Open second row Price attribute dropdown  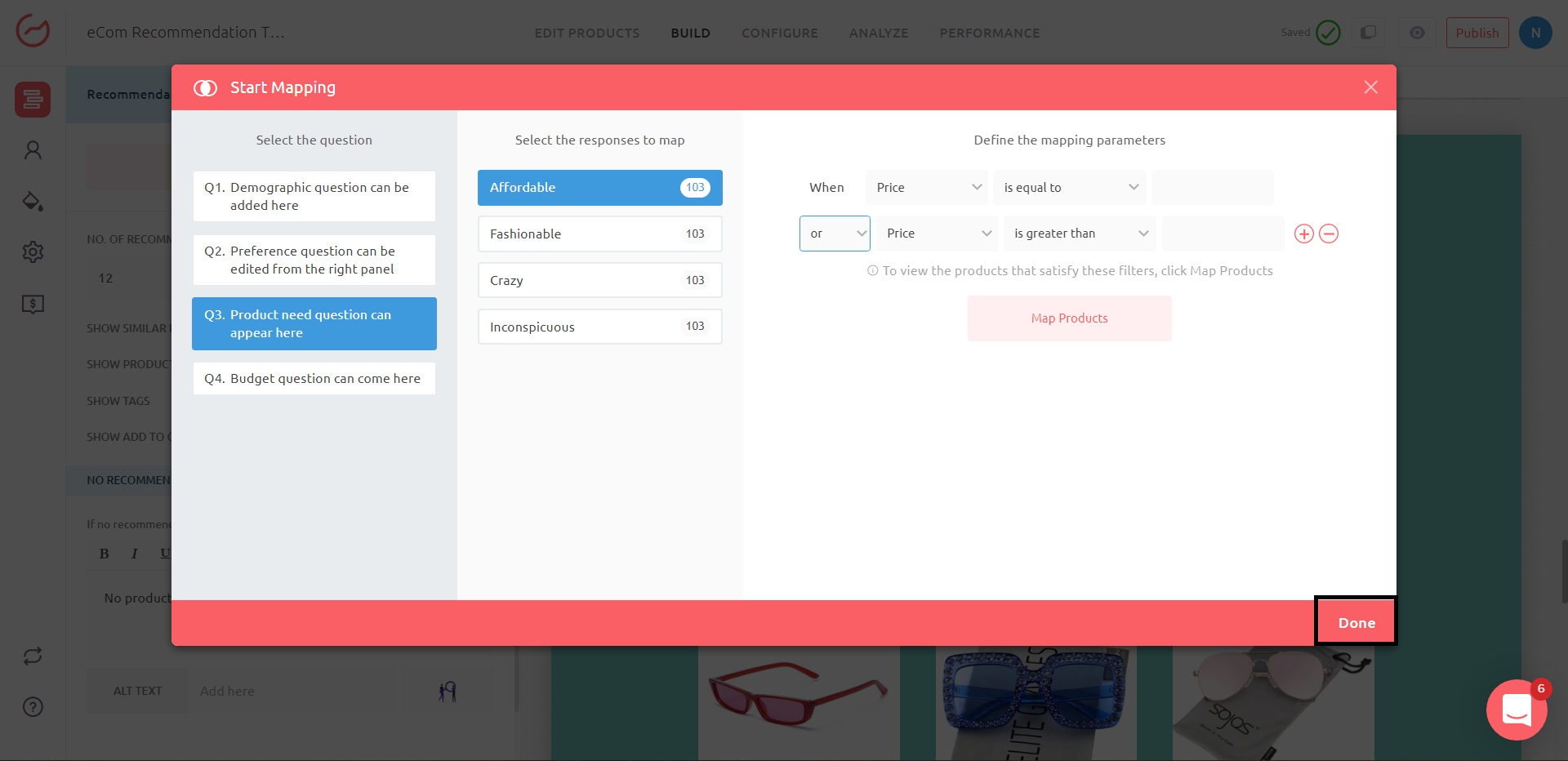tap(938, 234)
